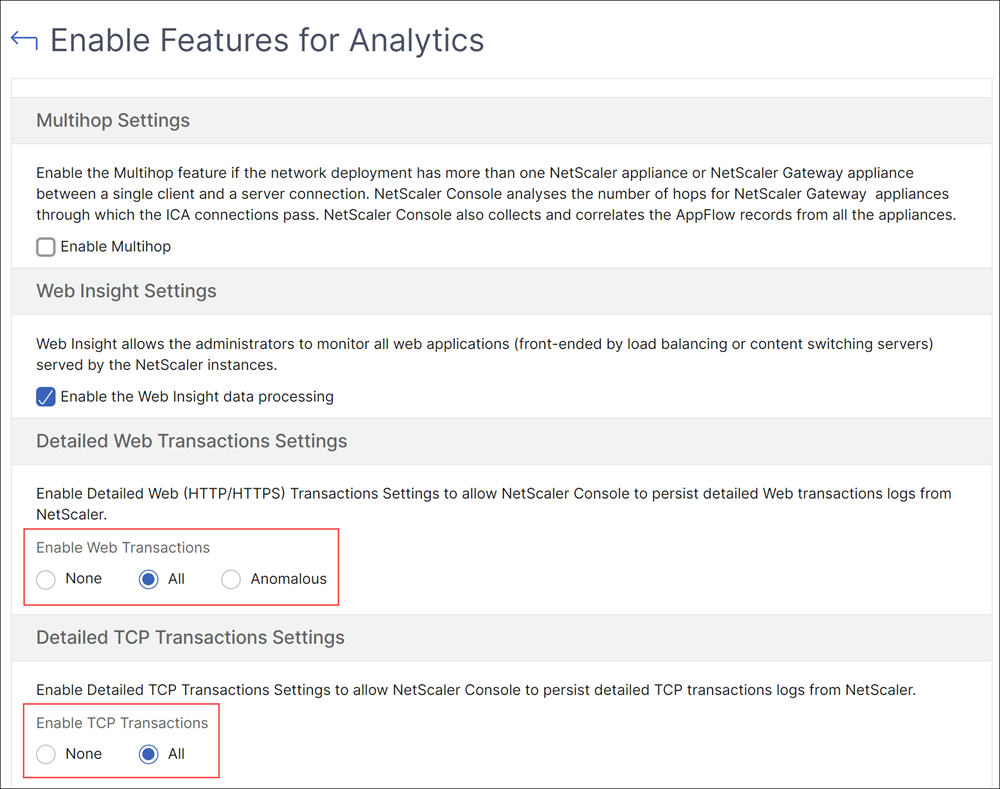Click the Multihop Settings section header
The height and width of the screenshot is (789, 1000).
click(113, 121)
